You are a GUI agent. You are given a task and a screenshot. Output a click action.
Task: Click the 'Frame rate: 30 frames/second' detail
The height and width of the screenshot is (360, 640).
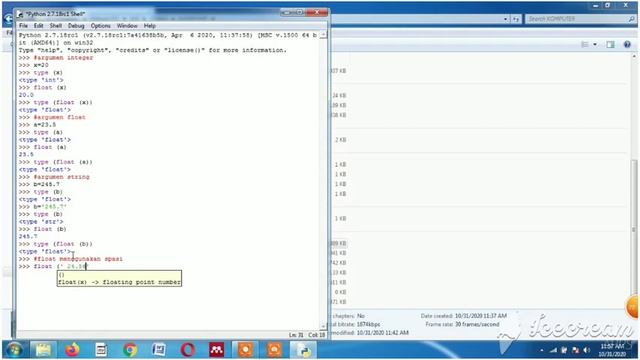462,324
